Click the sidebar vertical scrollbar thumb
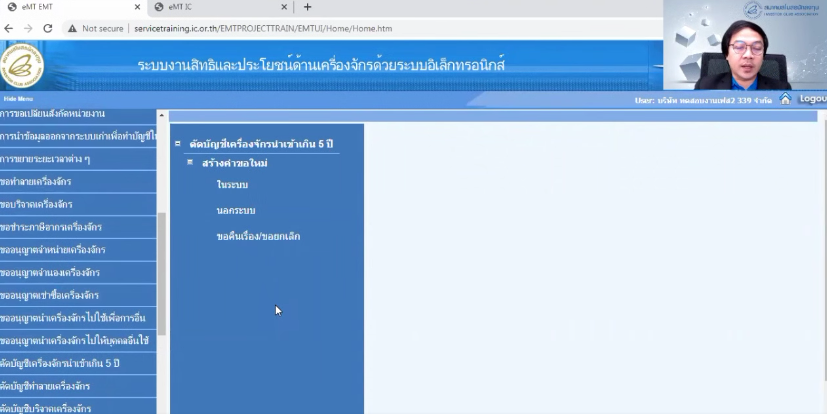This screenshot has width=827, height=414. click(x=161, y=274)
